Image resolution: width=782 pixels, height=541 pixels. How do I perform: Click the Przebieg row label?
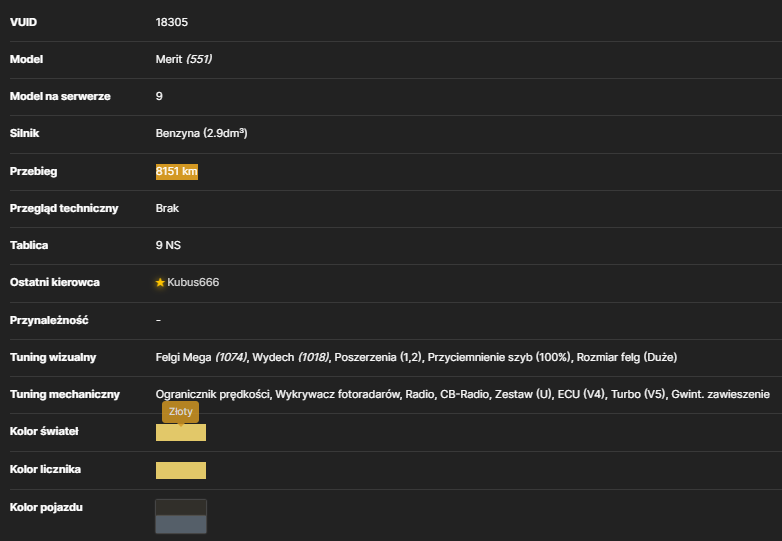click(33, 172)
